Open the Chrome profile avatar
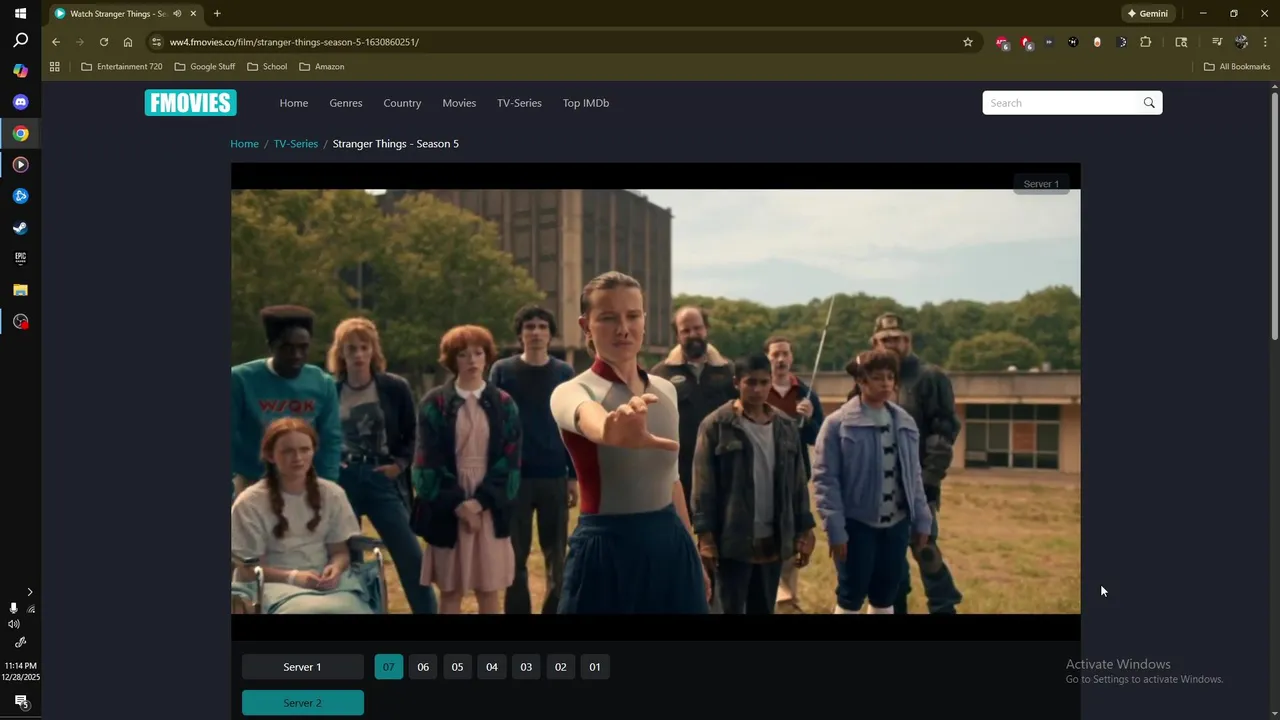Image resolution: width=1280 pixels, height=720 pixels. 1241,42
